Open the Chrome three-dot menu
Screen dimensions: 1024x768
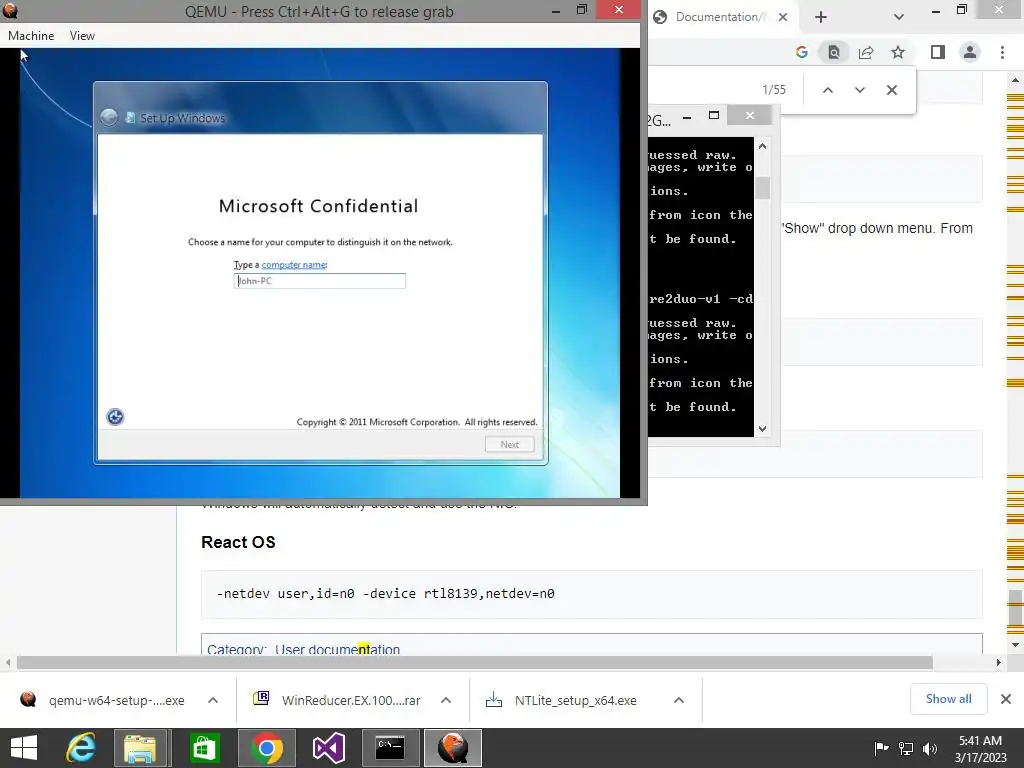tap(1002, 52)
